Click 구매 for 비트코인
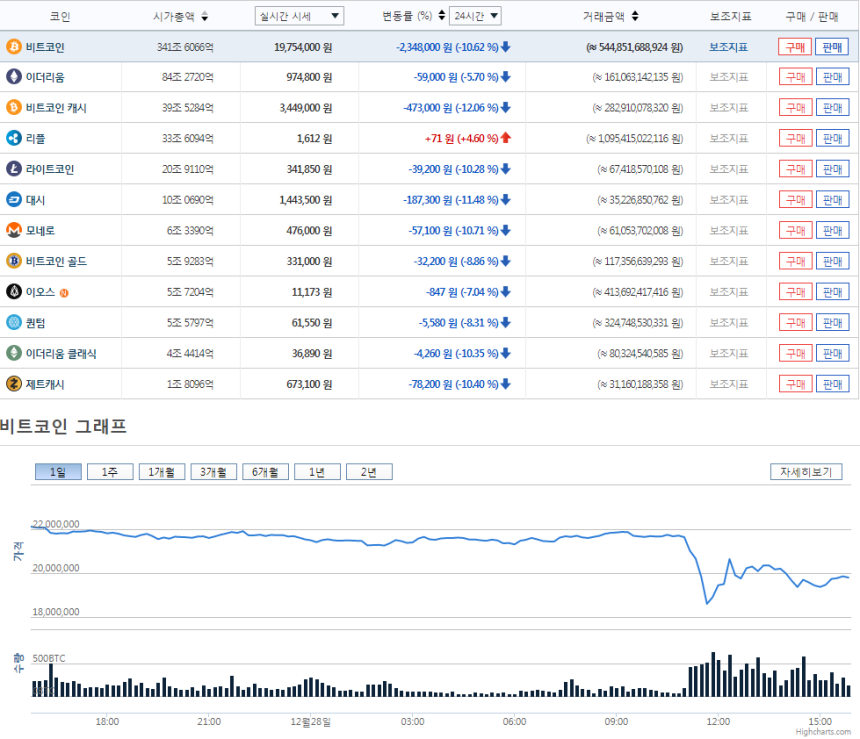Screen dimensions: 860x739 (795, 47)
